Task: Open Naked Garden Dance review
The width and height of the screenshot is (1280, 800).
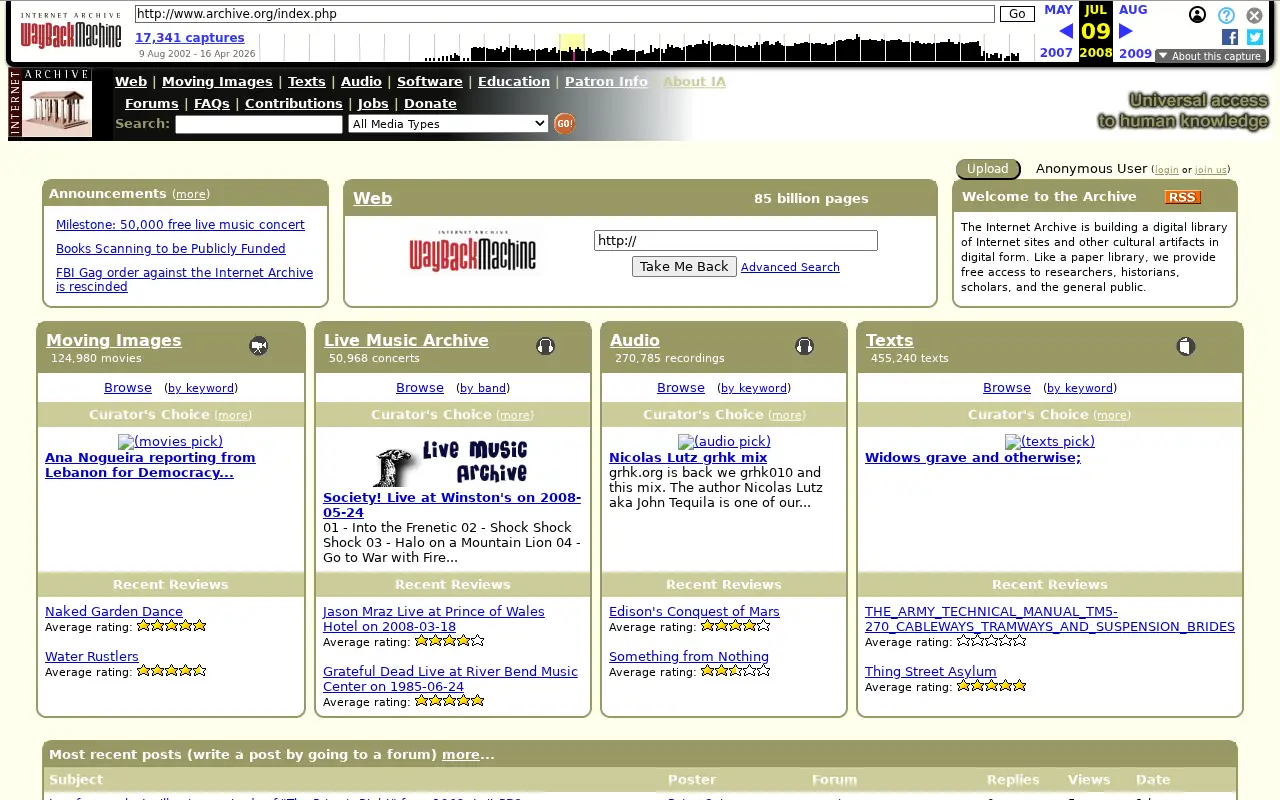Action: tap(114, 612)
